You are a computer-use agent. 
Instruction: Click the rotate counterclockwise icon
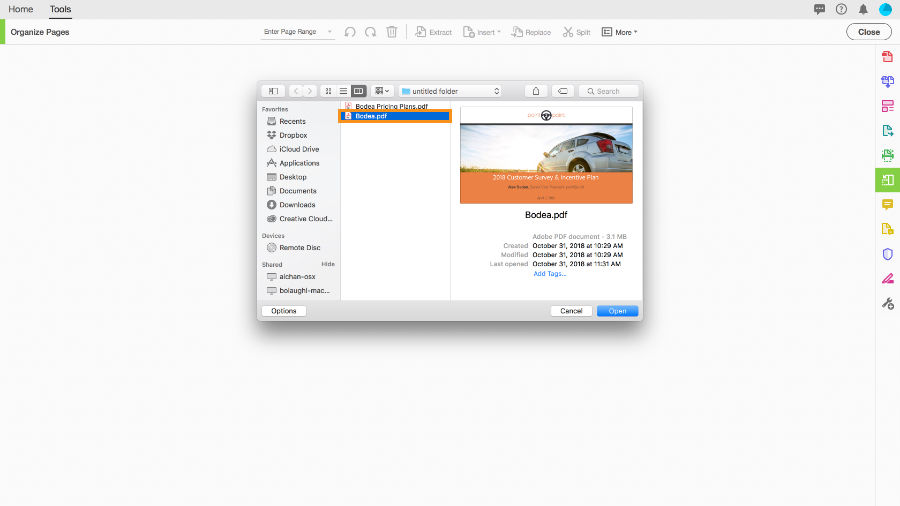tap(350, 32)
